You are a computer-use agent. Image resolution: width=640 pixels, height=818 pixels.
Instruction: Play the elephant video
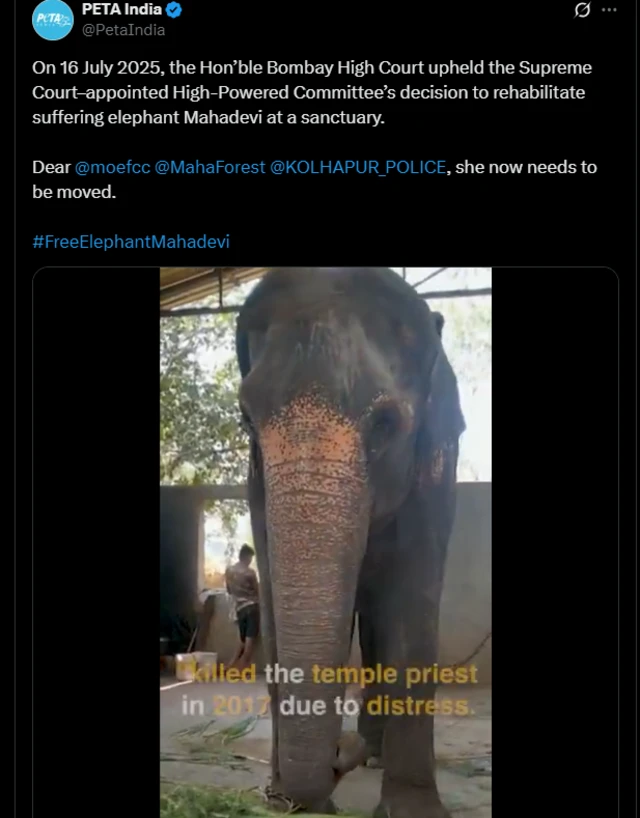click(325, 542)
